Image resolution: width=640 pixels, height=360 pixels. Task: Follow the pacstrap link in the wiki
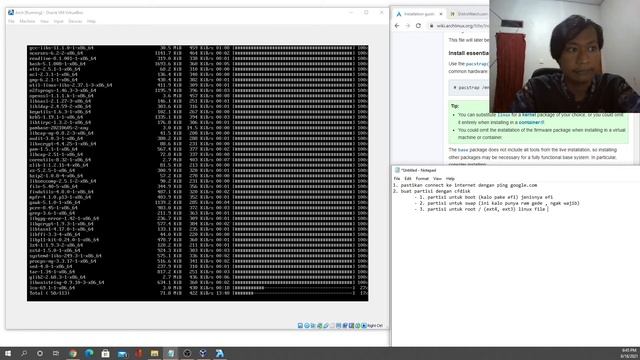[477, 64]
